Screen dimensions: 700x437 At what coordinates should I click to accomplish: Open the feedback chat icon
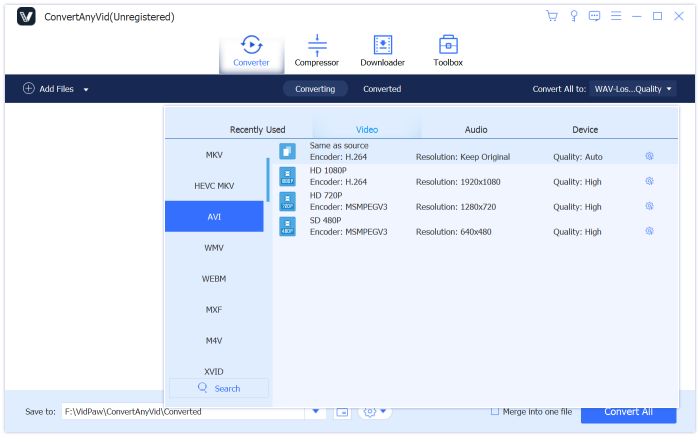[594, 16]
